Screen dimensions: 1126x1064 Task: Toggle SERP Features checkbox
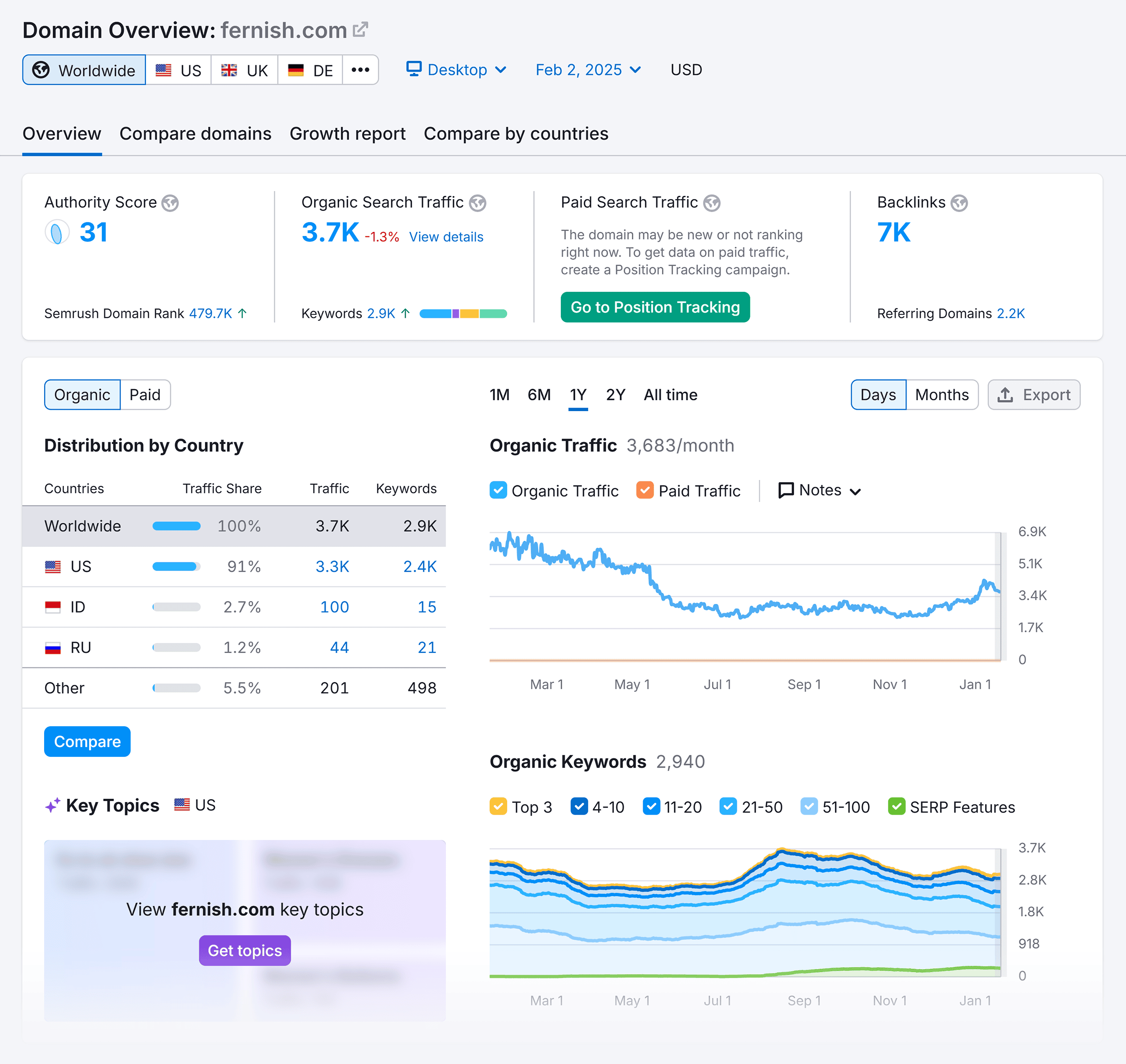897,806
